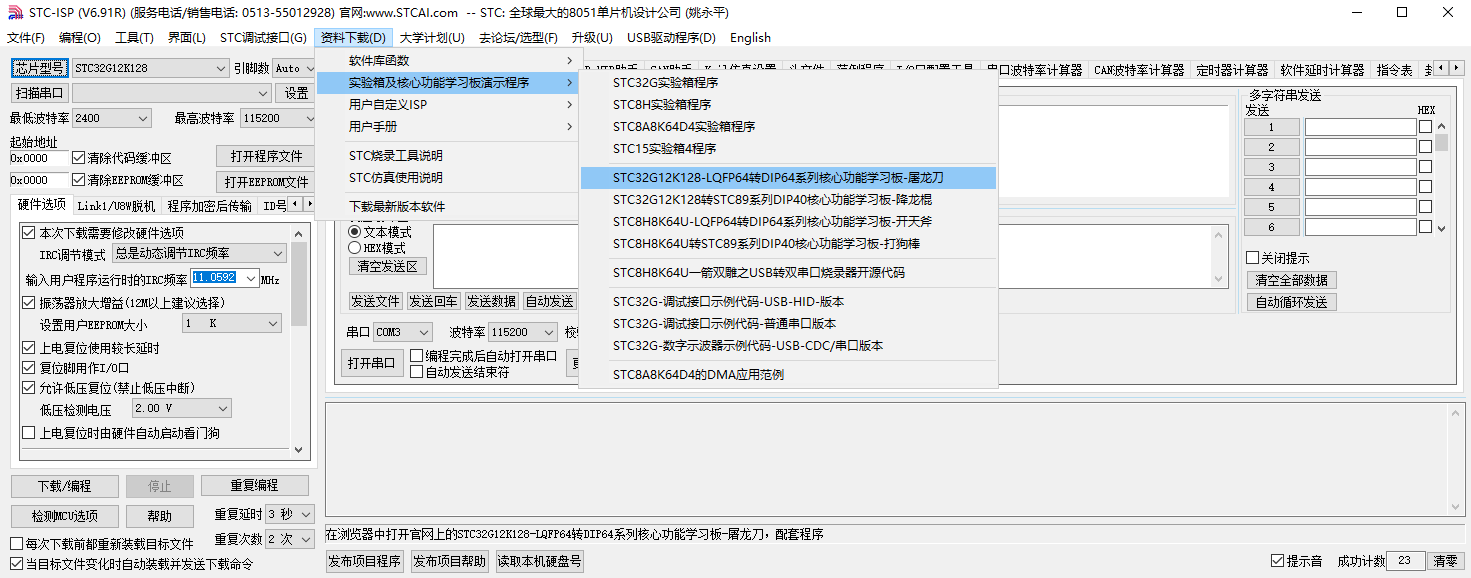Open the CAN波特率计算器 tab
This screenshot has height=578, width=1471.
1139,70
